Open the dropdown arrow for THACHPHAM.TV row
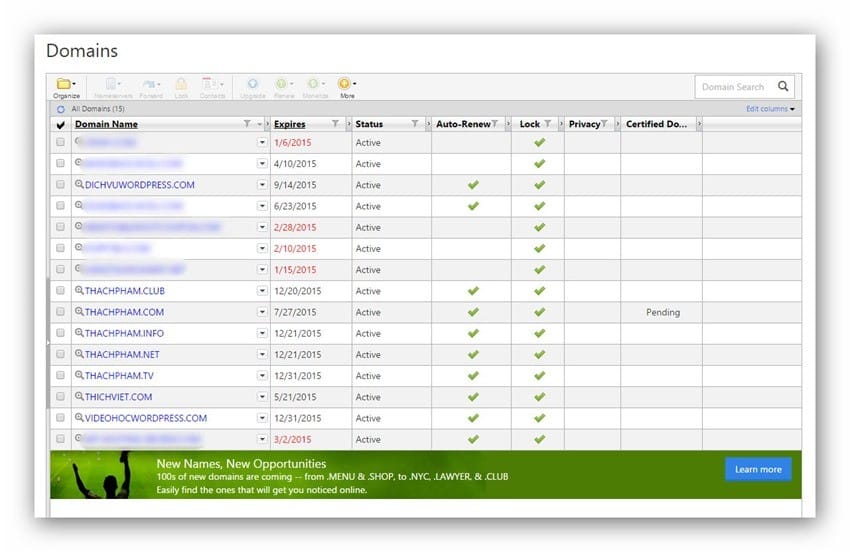 (x=262, y=375)
